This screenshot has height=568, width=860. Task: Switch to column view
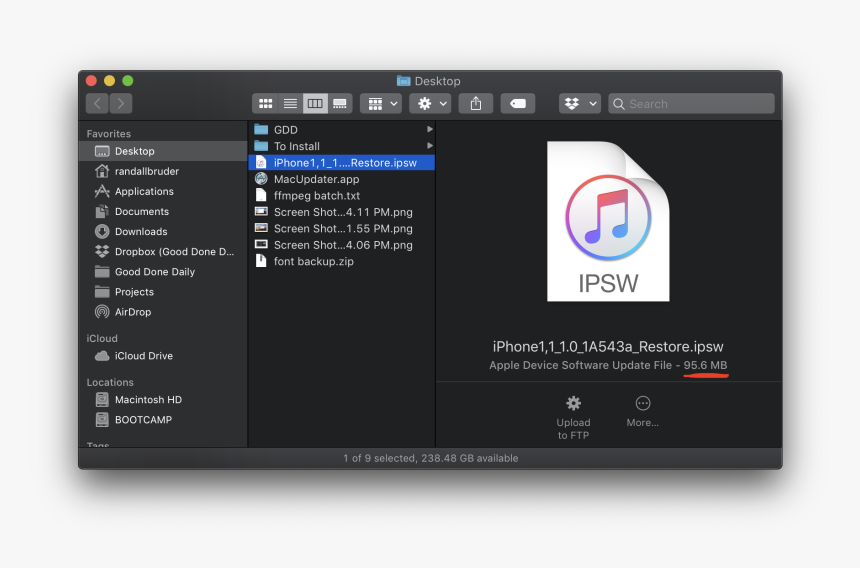pyautogui.click(x=315, y=104)
